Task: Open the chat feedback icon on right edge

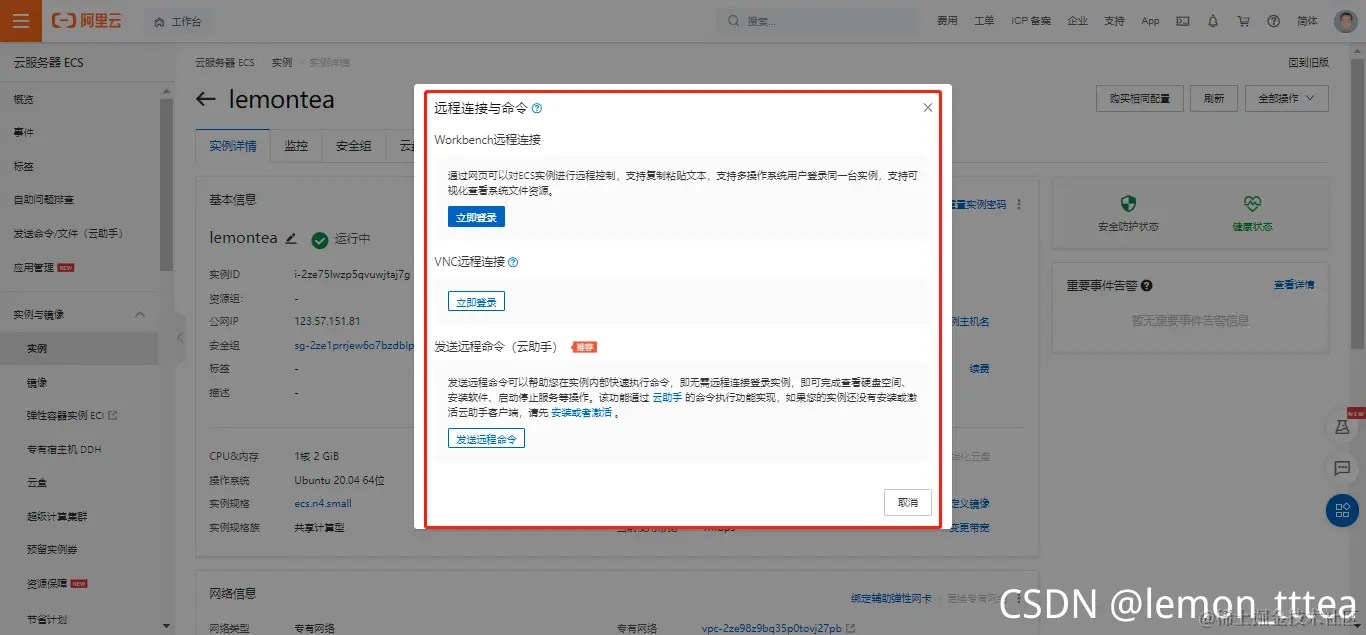Action: pyautogui.click(x=1342, y=468)
